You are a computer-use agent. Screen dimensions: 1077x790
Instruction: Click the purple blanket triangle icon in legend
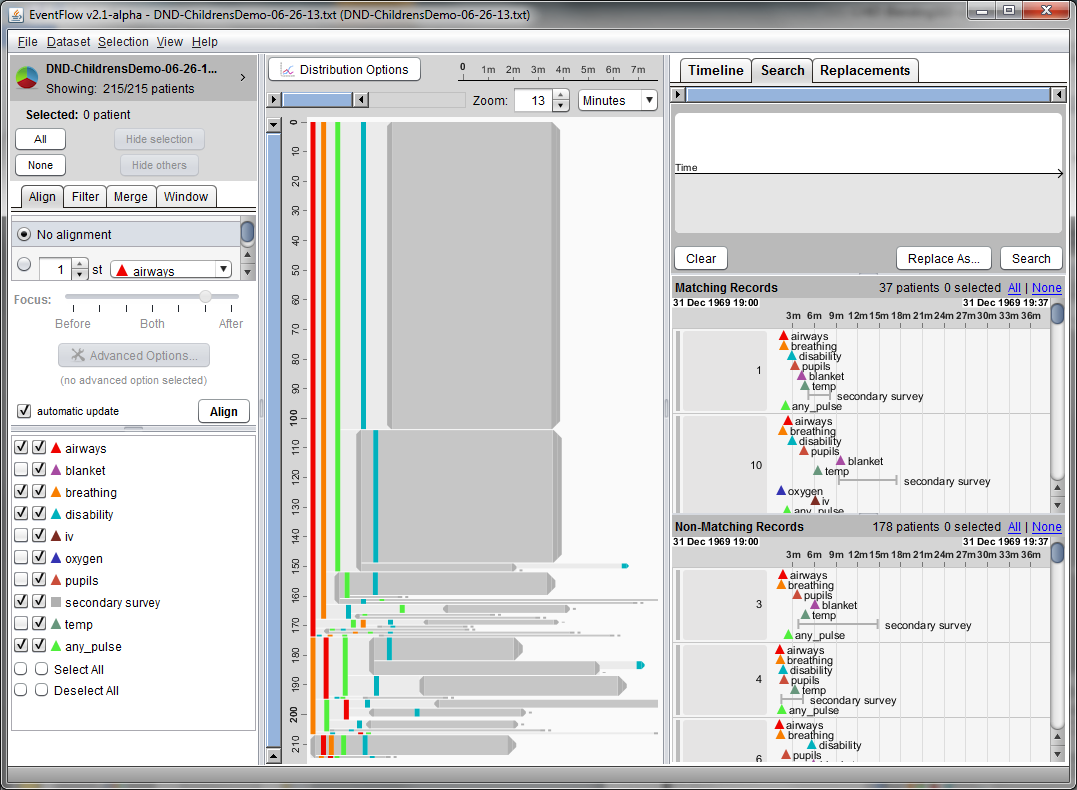point(56,471)
